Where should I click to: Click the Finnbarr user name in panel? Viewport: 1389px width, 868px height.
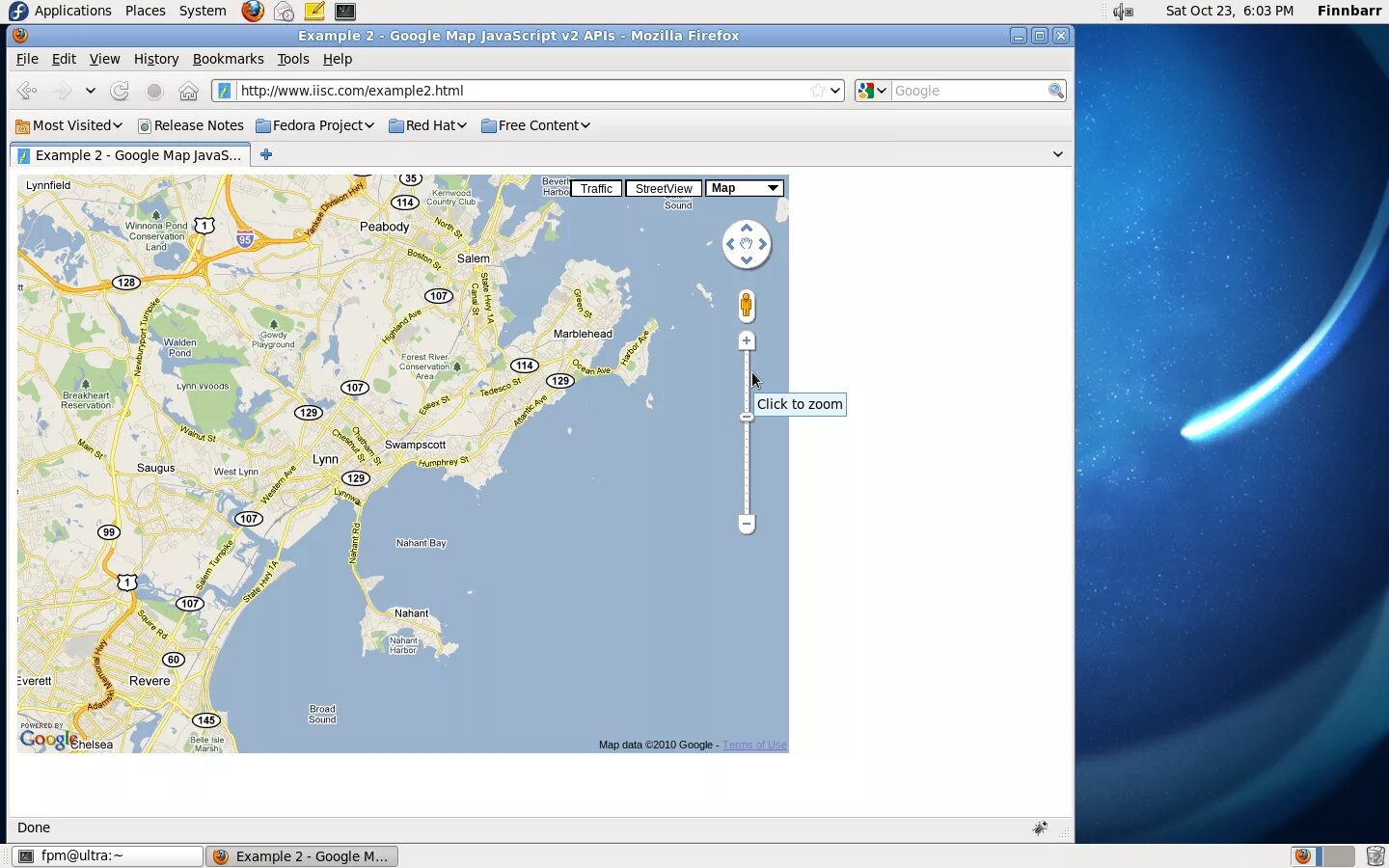1349,11
